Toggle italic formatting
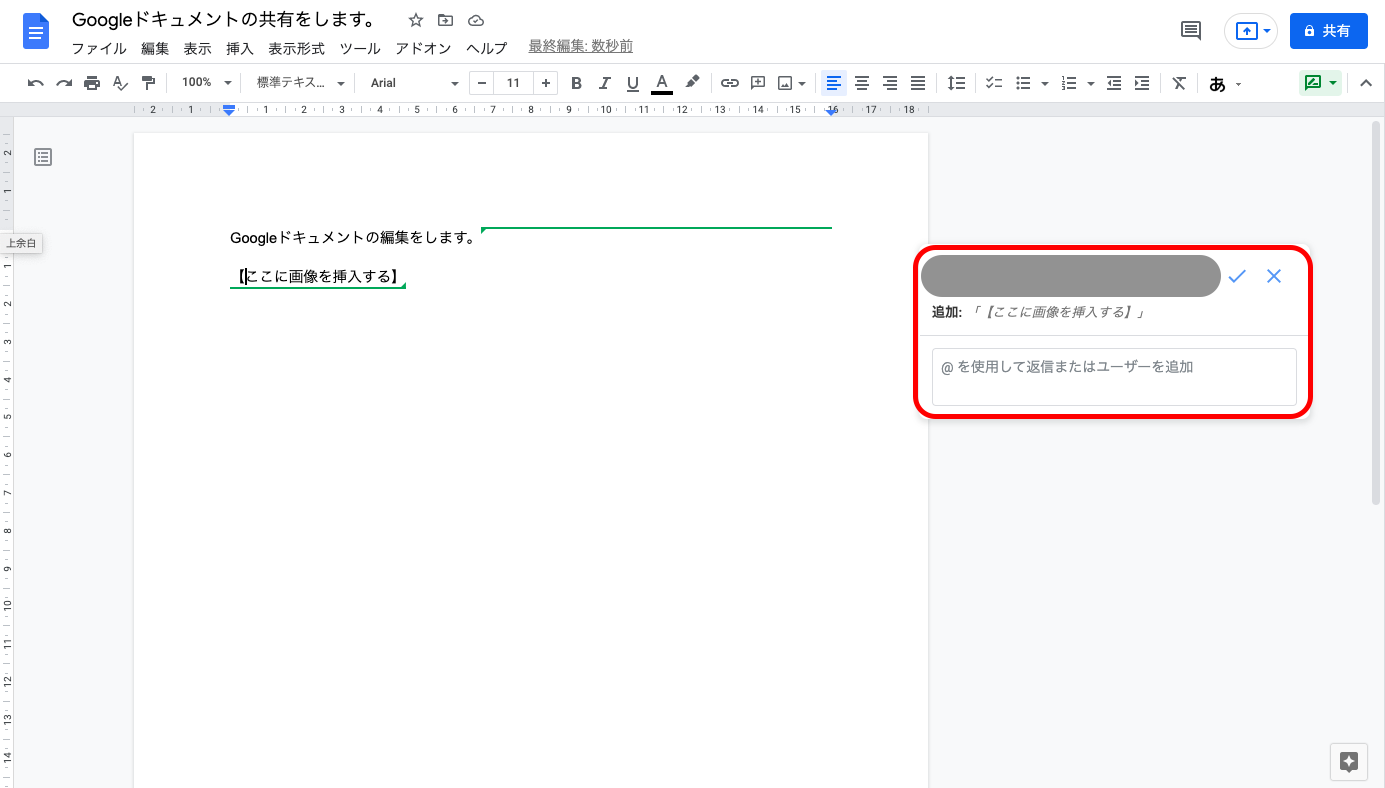 click(604, 83)
